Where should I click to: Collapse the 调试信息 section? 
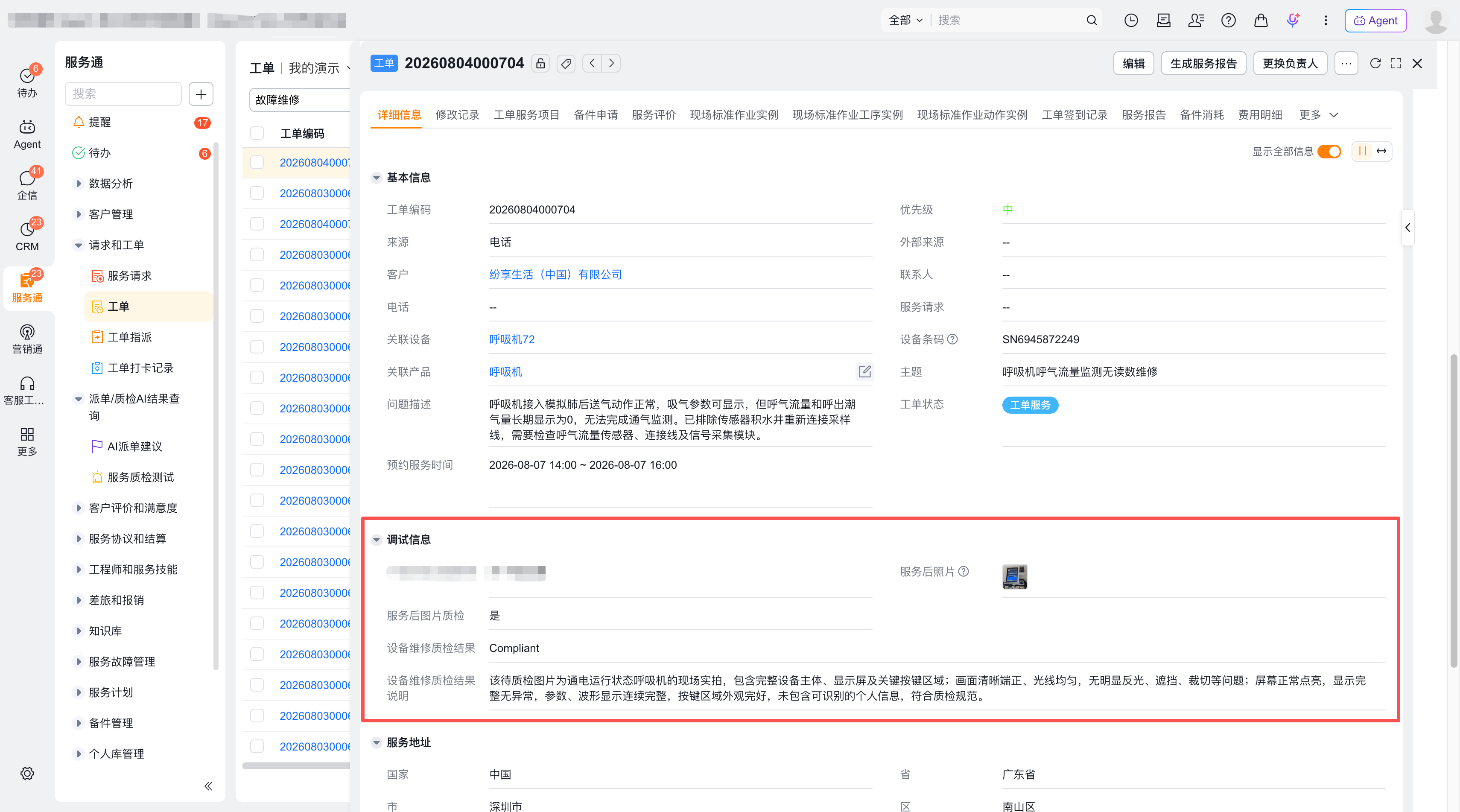pyautogui.click(x=377, y=540)
